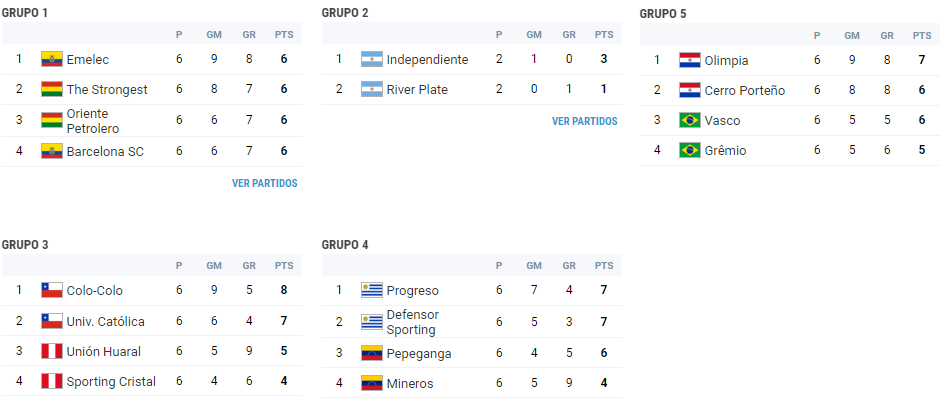The image size is (946, 400).
Task: Click the Unión Huaral Peru flag icon
Action: click(x=52, y=351)
